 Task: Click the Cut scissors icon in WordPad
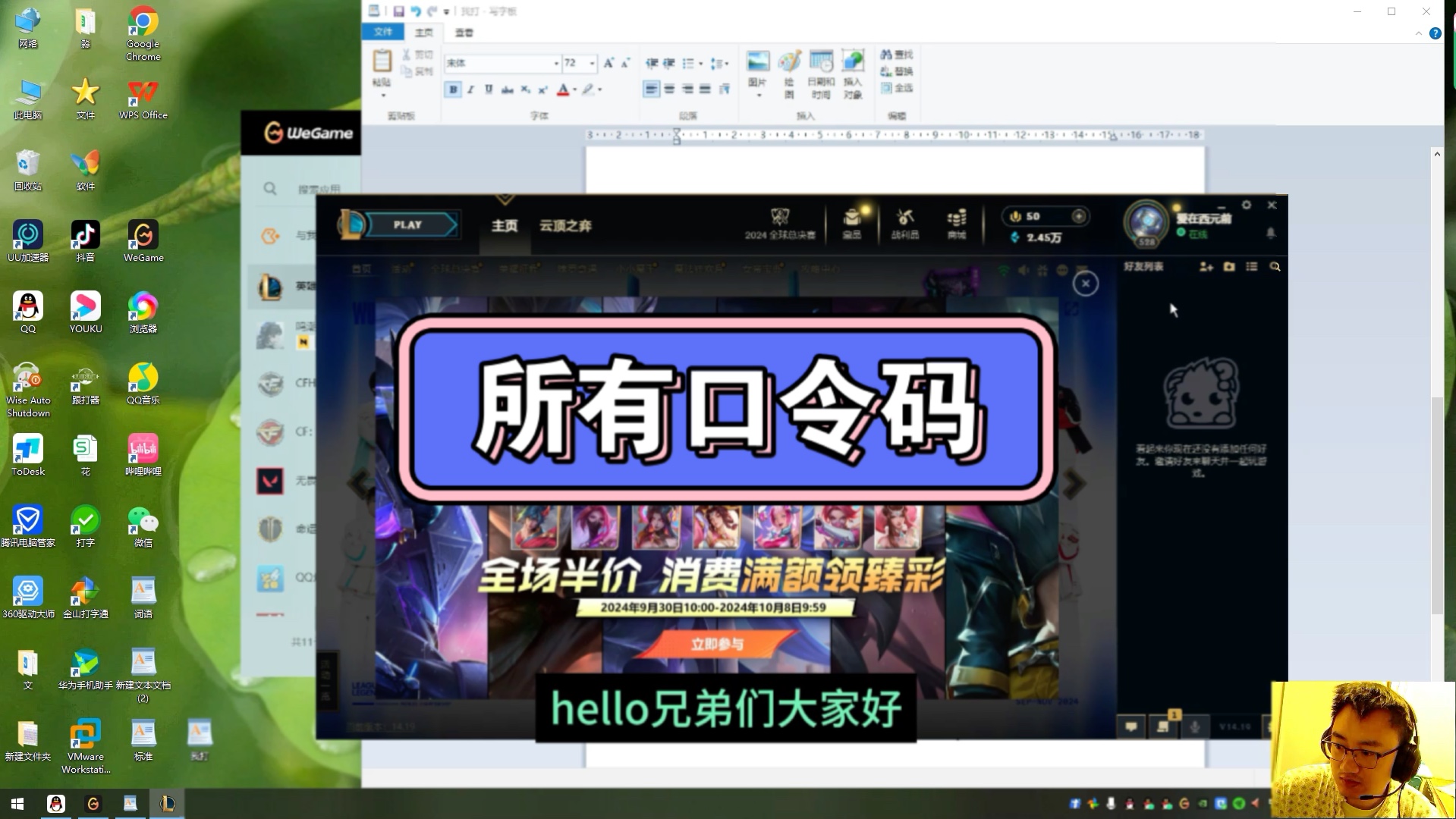coord(407,55)
